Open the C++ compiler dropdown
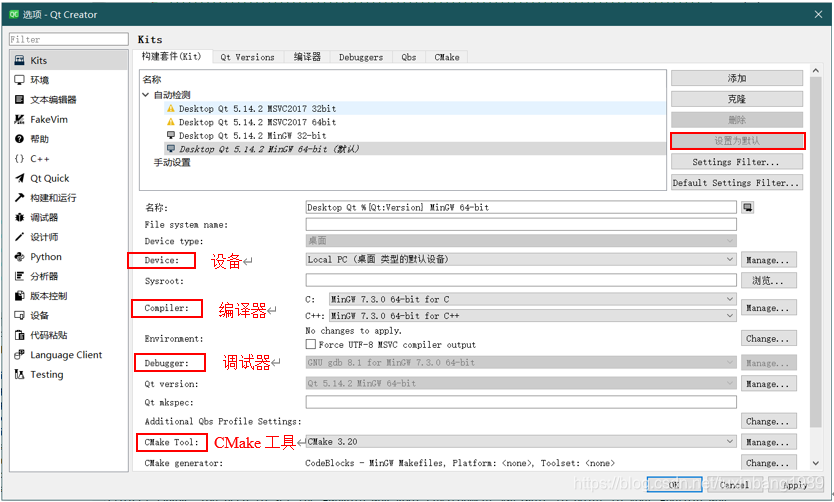This screenshot has width=834, height=502. [x=533, y=316]
